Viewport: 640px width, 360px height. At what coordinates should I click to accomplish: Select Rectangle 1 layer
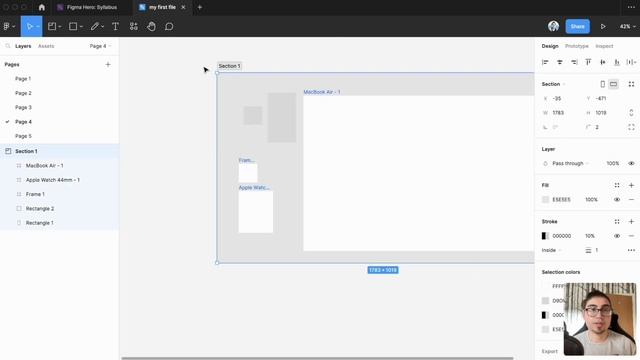pos(59,223)
